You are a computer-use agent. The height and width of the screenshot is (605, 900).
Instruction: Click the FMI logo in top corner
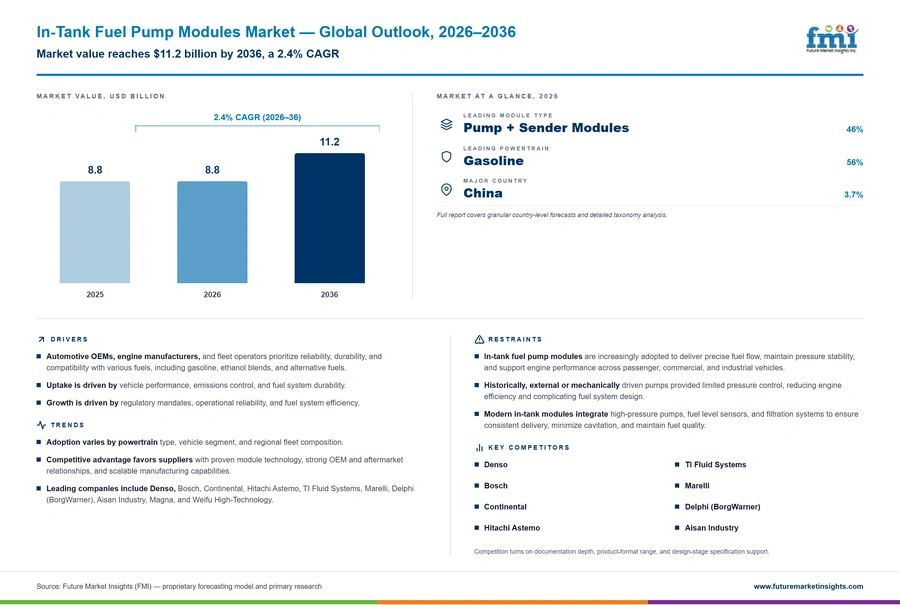click(832, 39)
